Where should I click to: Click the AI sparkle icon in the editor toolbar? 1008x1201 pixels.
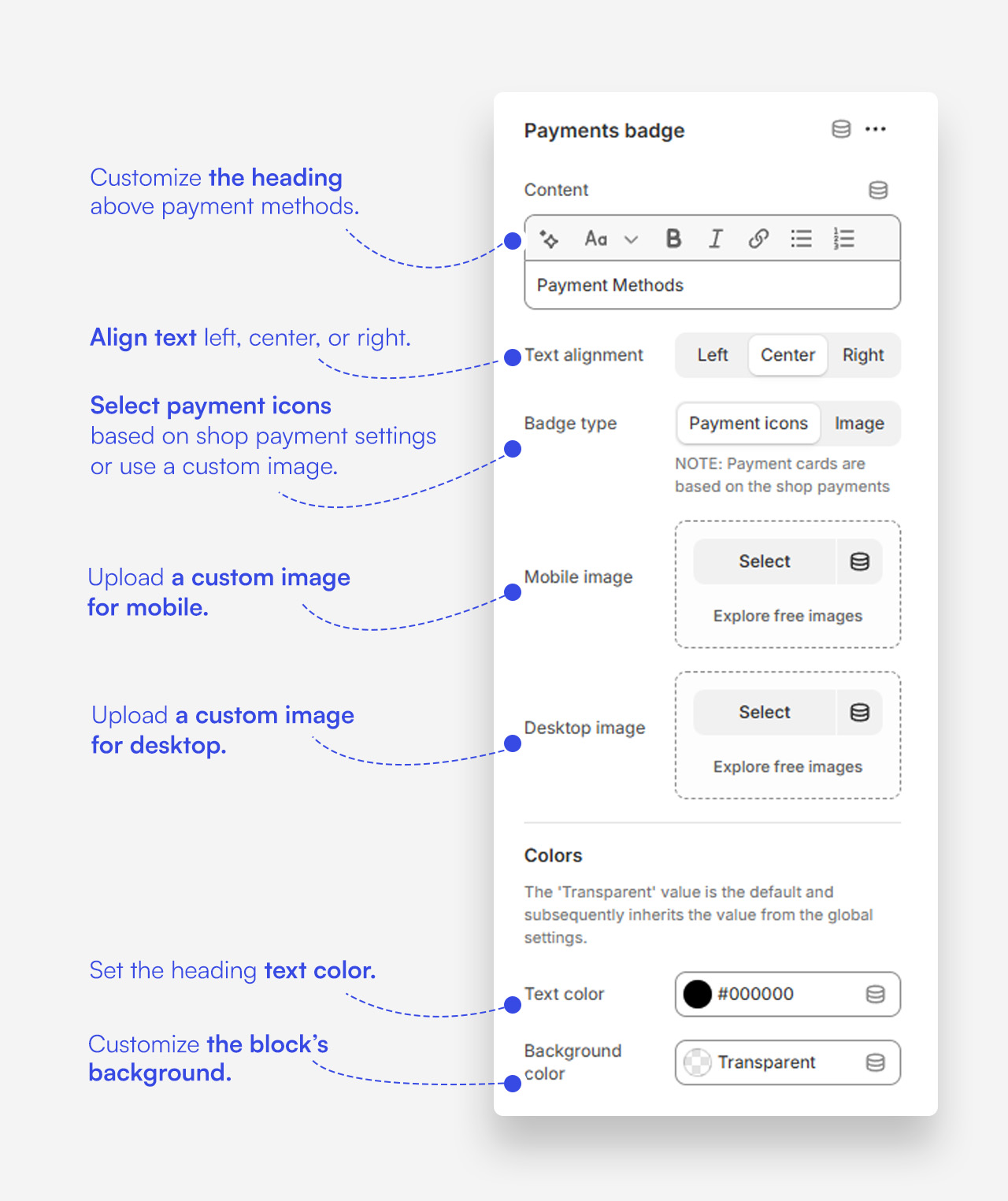click(x=550, y=239)
